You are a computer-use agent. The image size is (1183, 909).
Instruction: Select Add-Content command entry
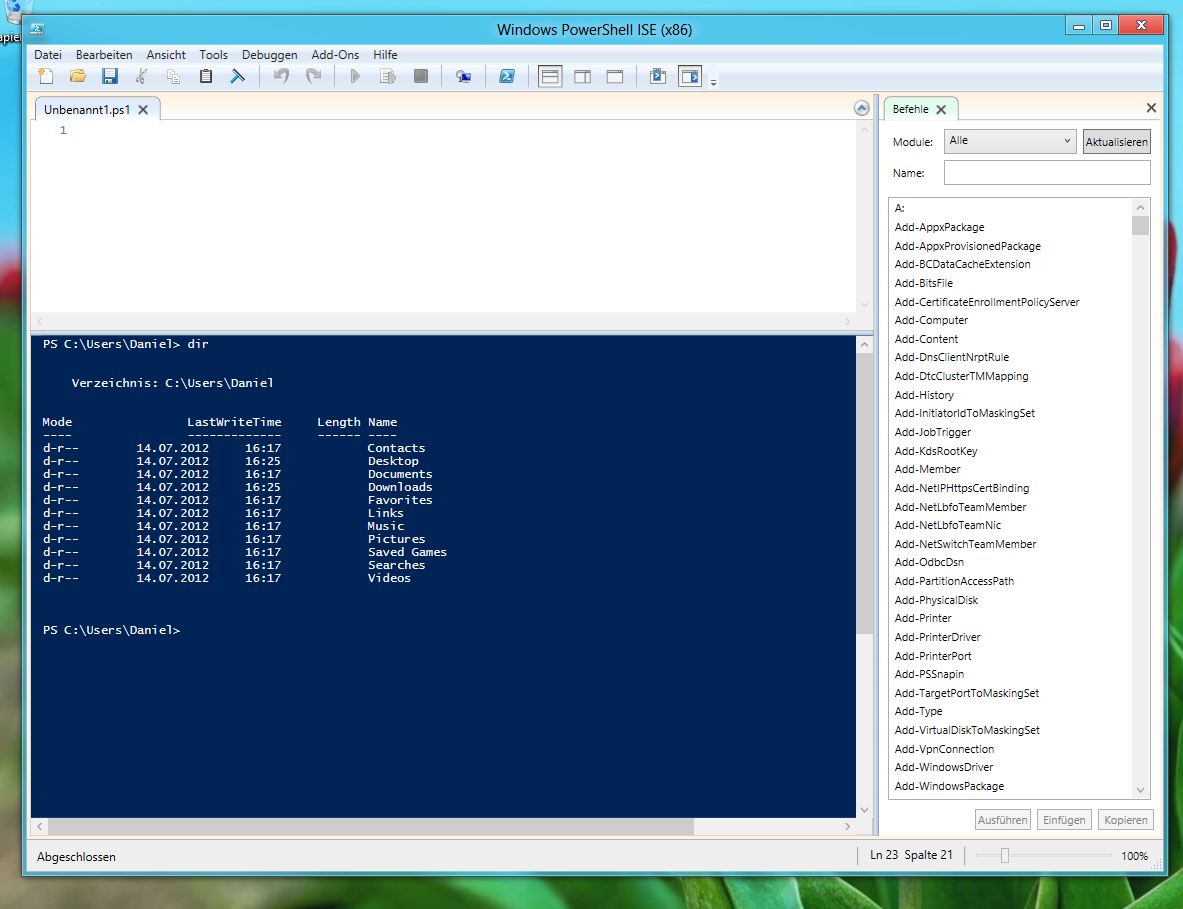(926, 339)
